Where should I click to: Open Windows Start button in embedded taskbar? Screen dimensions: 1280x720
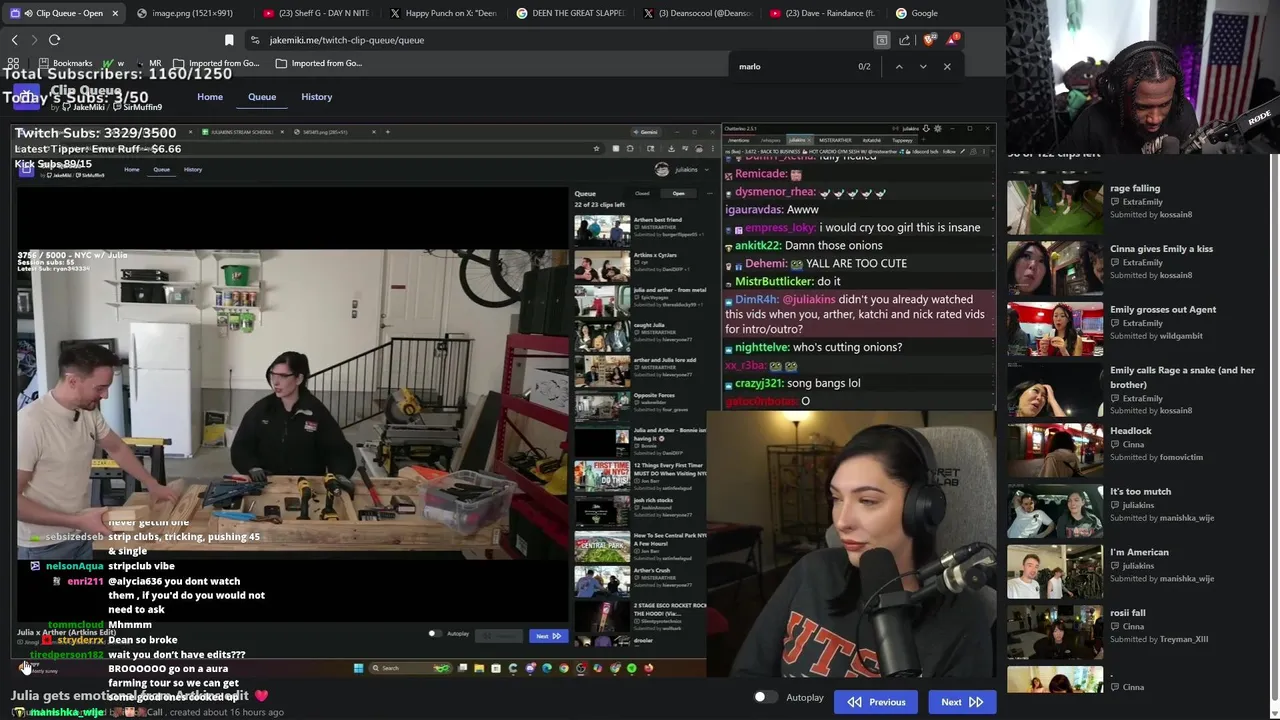point(358,668)
